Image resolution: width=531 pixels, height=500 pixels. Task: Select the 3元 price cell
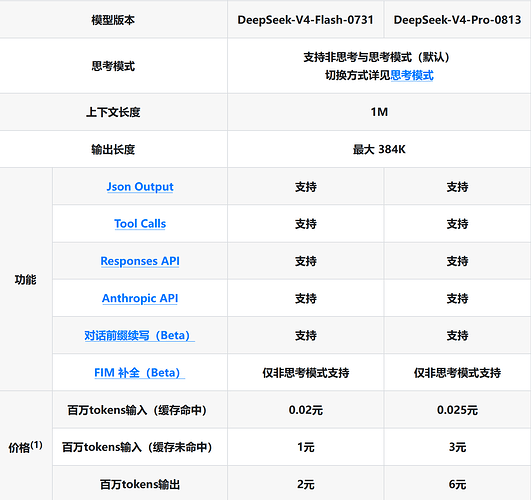tap(457, 447)
